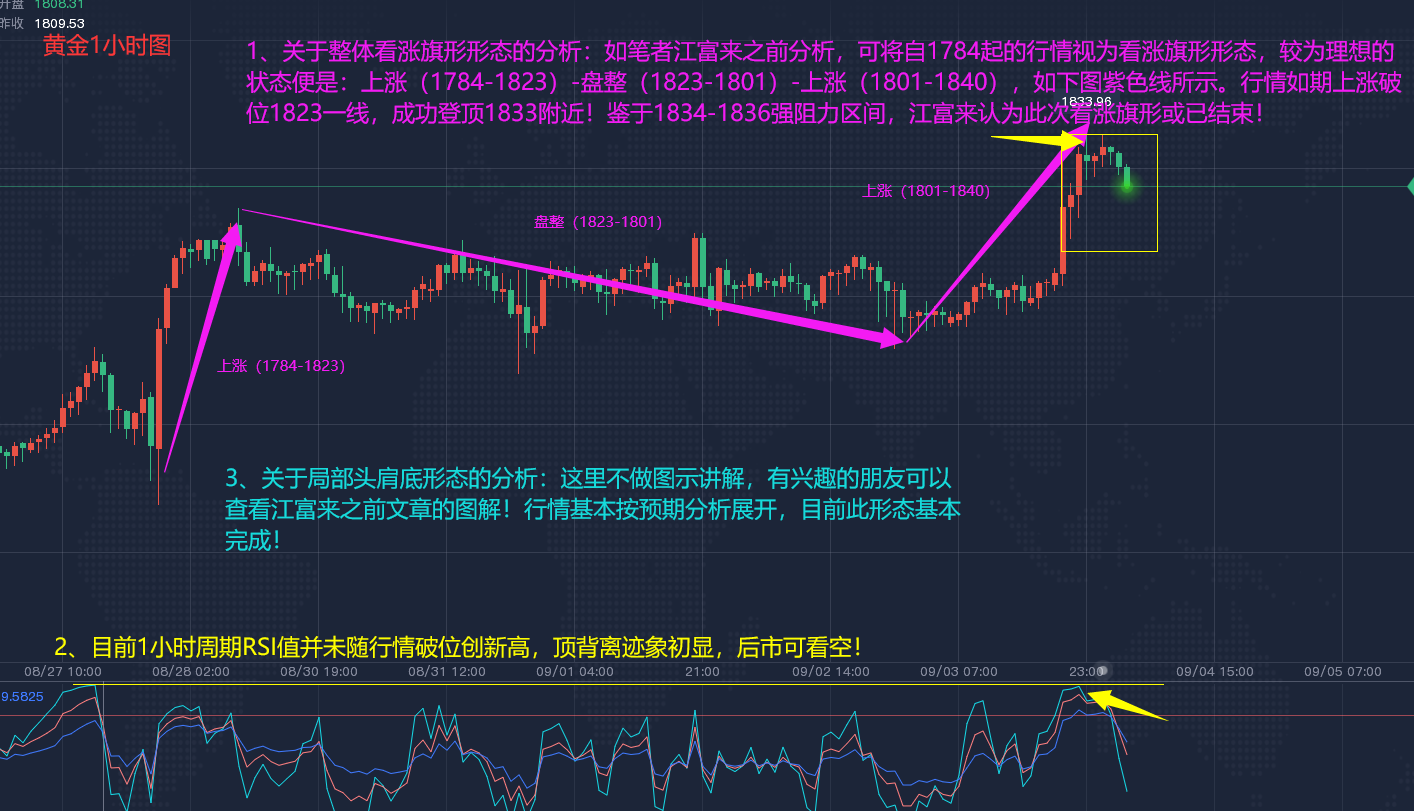The width and height of the screenshot is (1414, 811).
Task: Click the green current-price marker on right edge
Action: tap(1408, 187)
